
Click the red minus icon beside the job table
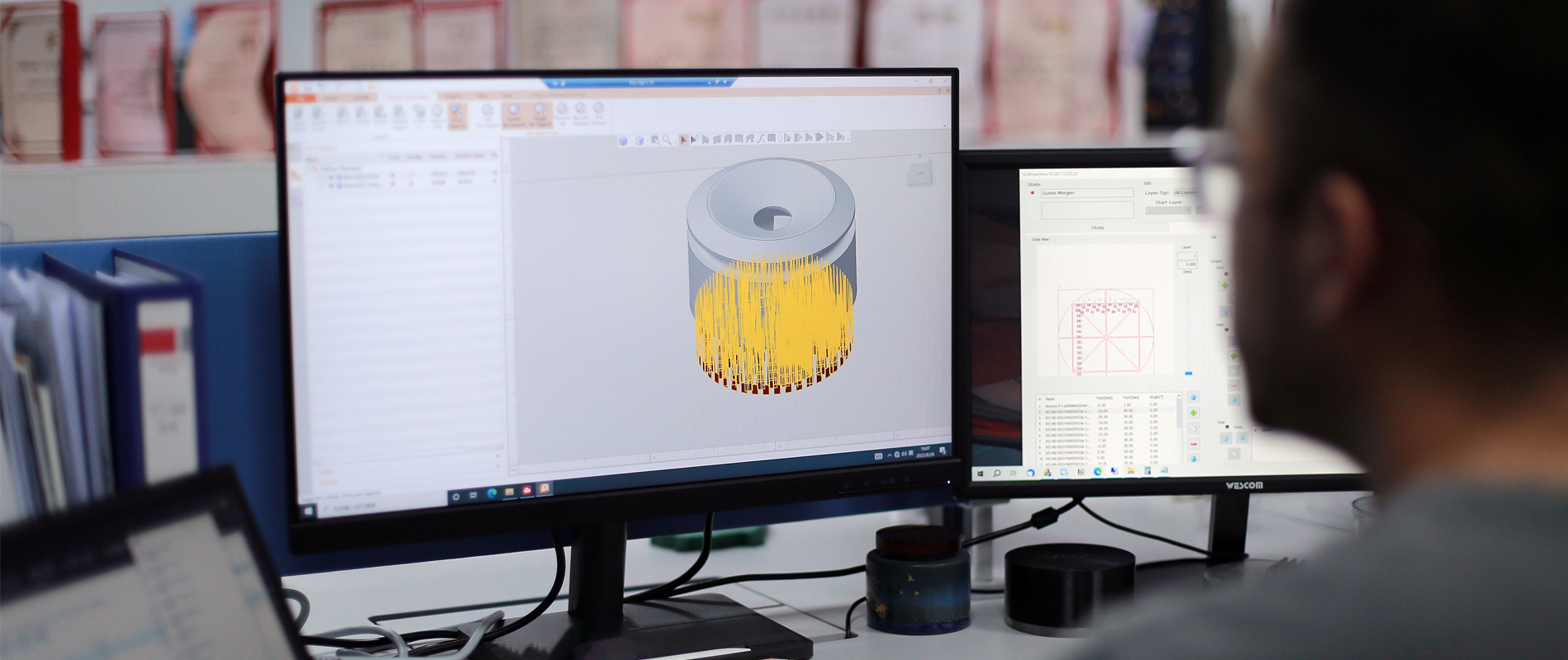(1193, 444)
